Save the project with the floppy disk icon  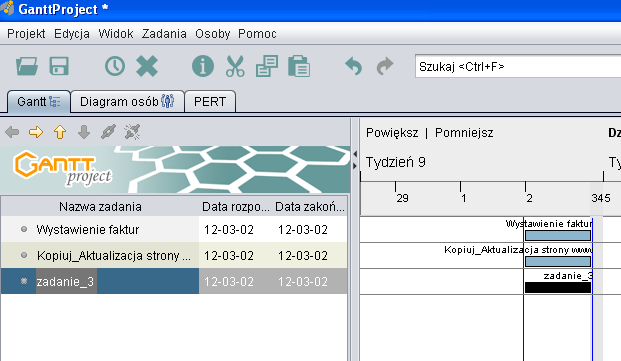[59, 66]
